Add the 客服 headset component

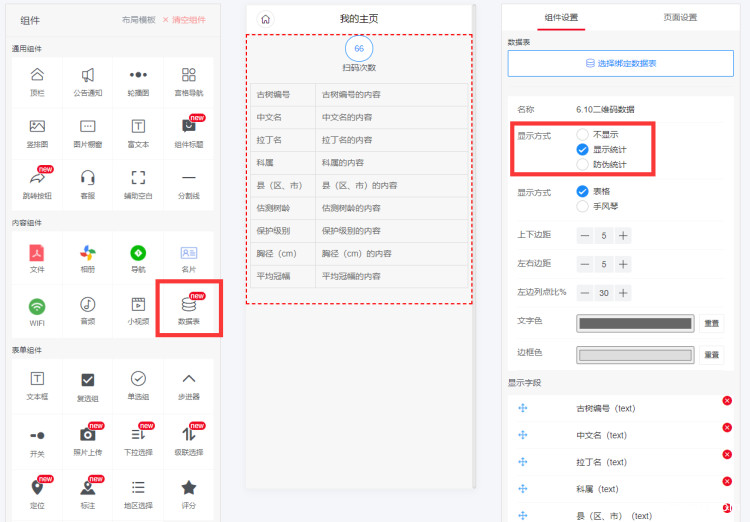88,183
